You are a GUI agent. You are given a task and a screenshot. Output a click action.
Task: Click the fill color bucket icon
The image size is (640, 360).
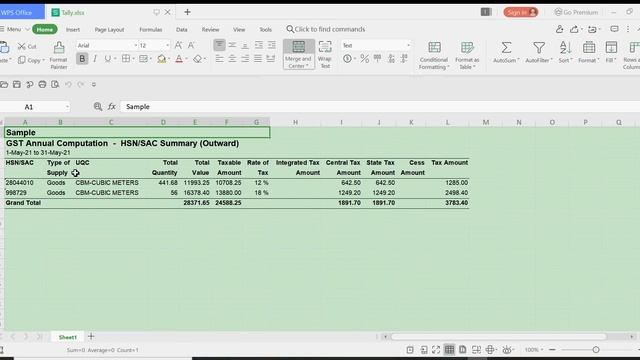162,59
